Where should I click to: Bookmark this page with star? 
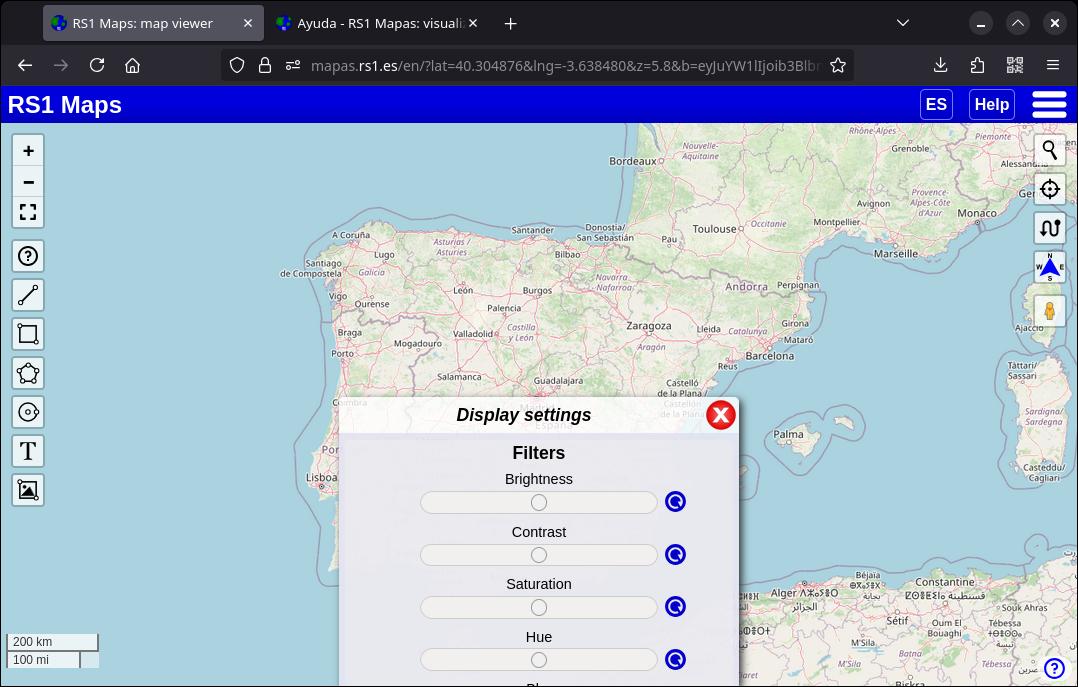click(837, 65)
